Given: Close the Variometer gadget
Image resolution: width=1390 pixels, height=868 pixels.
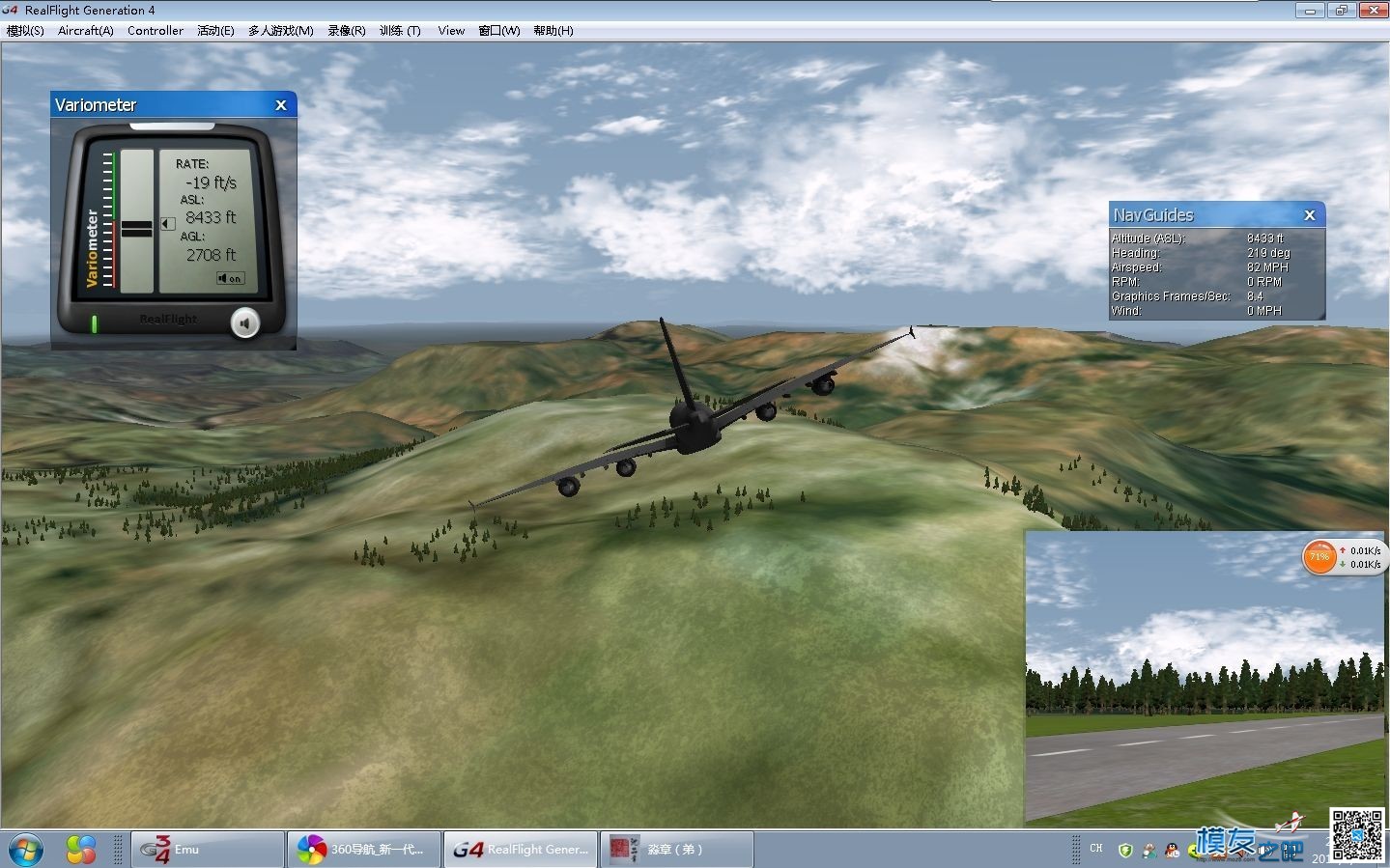Looking at the screenshot, I should [281, 105].
